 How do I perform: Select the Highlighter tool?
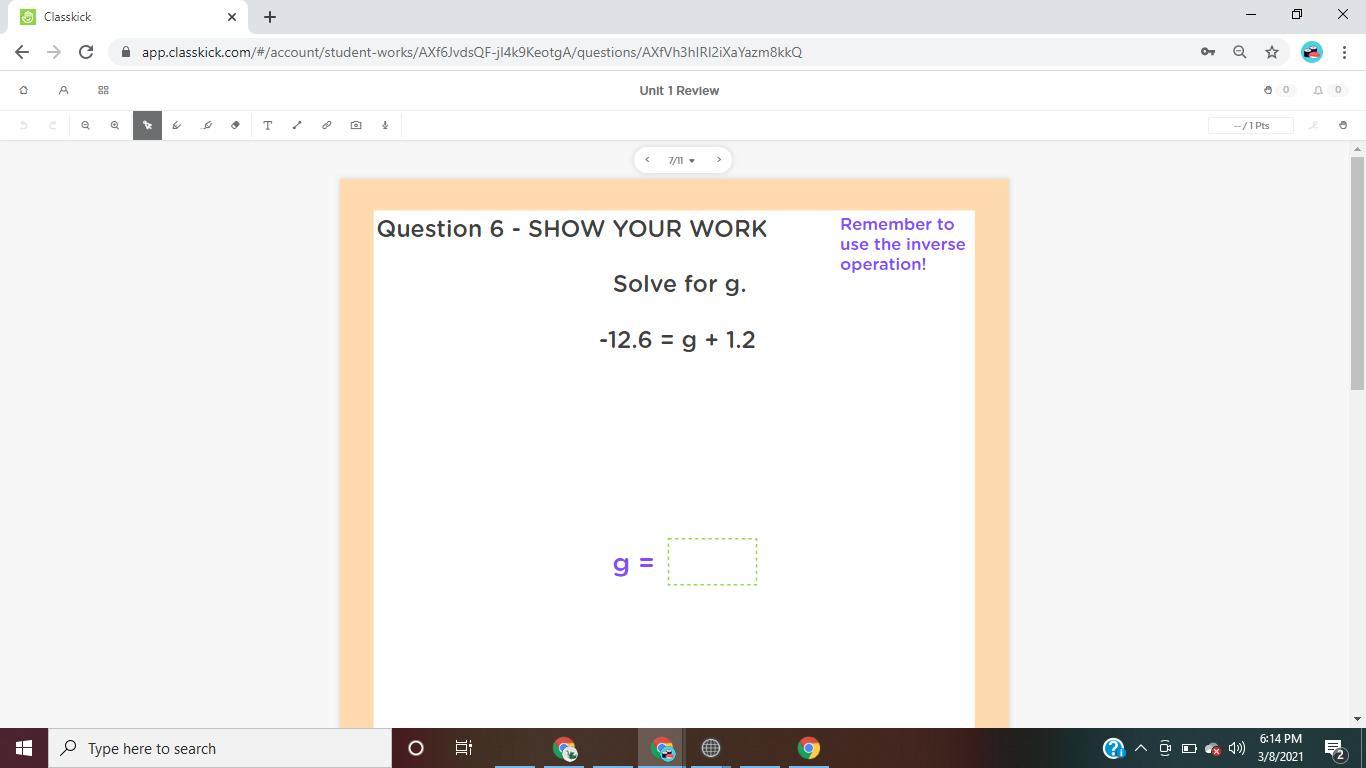click(x=207, y=125)
